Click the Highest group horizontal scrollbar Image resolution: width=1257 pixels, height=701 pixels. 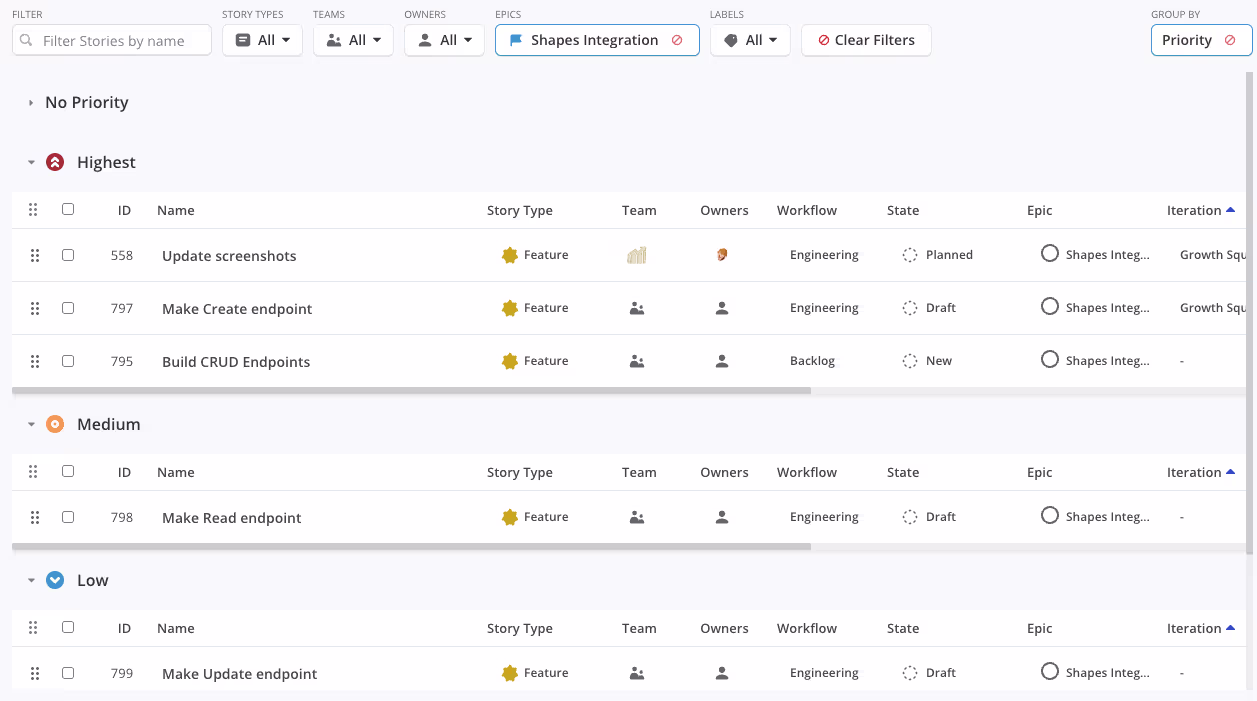[411, 390]
